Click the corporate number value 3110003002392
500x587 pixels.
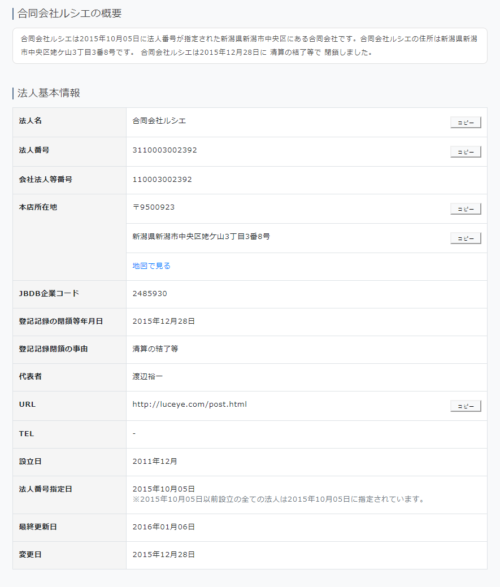coord(165,150)
